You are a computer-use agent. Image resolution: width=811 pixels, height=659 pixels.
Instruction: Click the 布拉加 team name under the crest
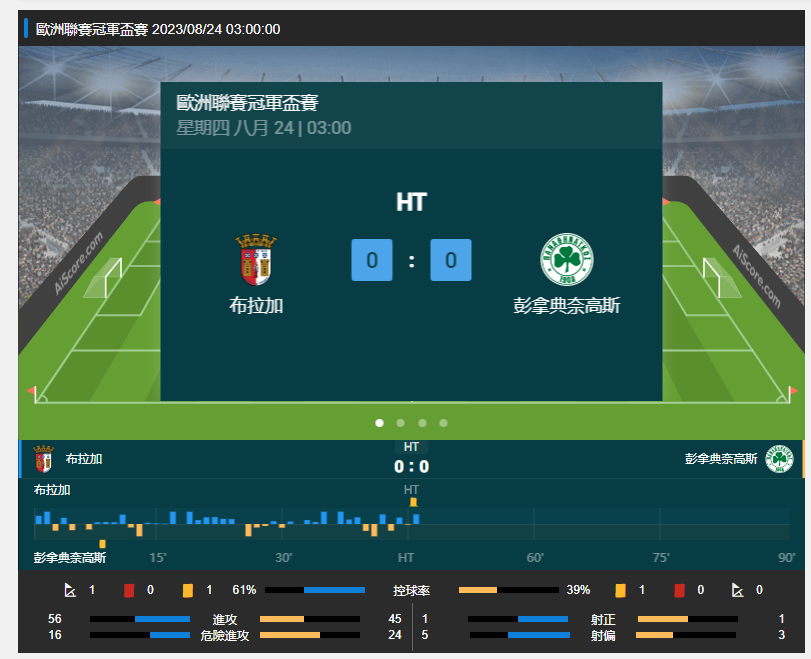[256, 306]
